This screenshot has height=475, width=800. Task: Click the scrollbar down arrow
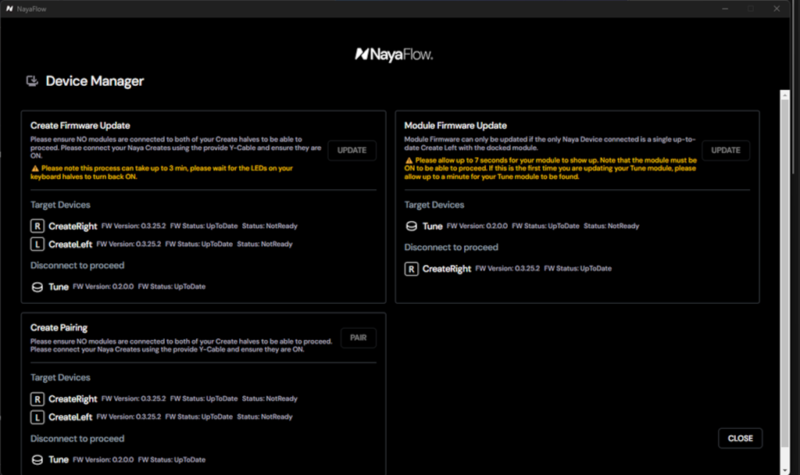[785, 470]
